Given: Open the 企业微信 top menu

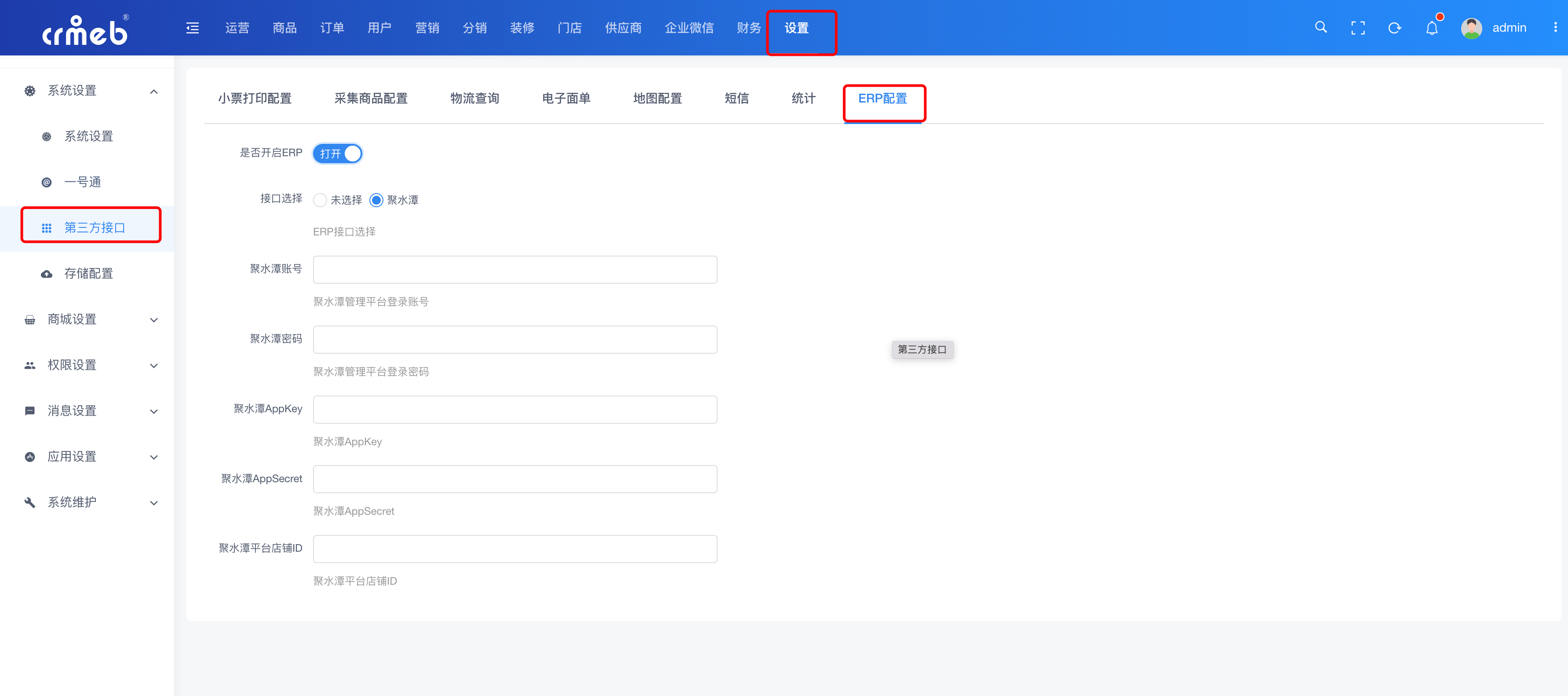Looking at the screenshot, I should pos(689,28).
